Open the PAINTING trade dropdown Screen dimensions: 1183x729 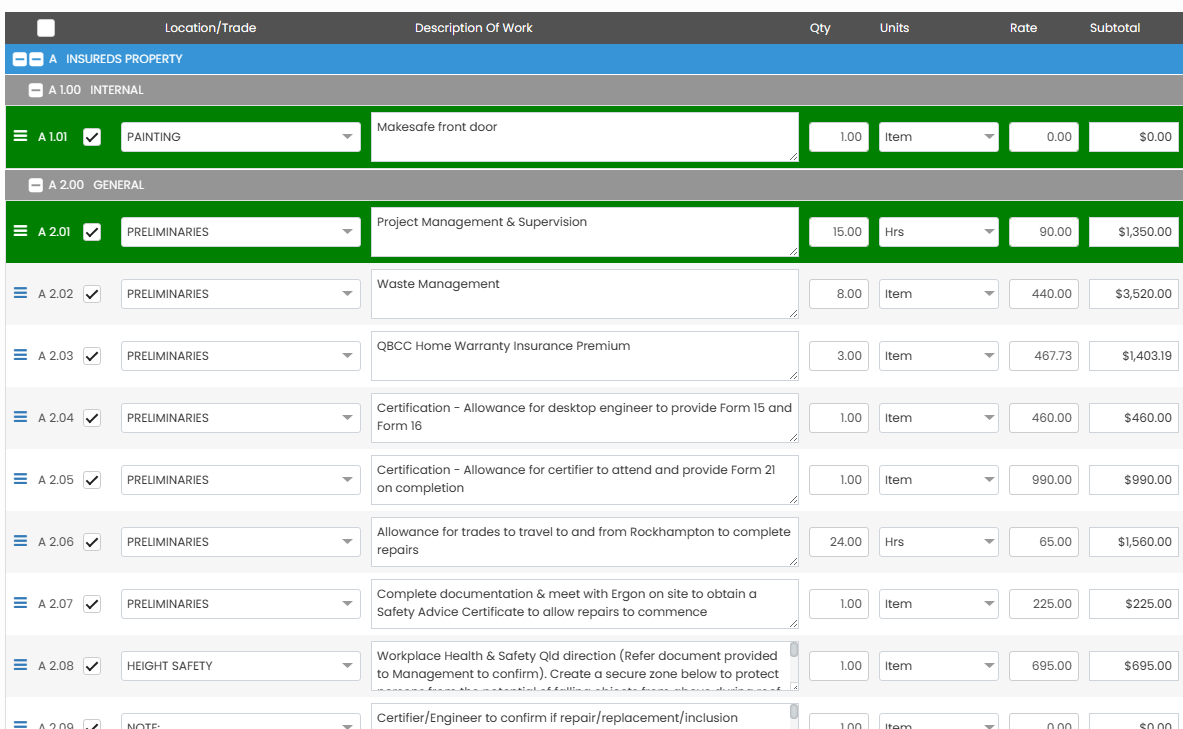click(x=240, y=137)
